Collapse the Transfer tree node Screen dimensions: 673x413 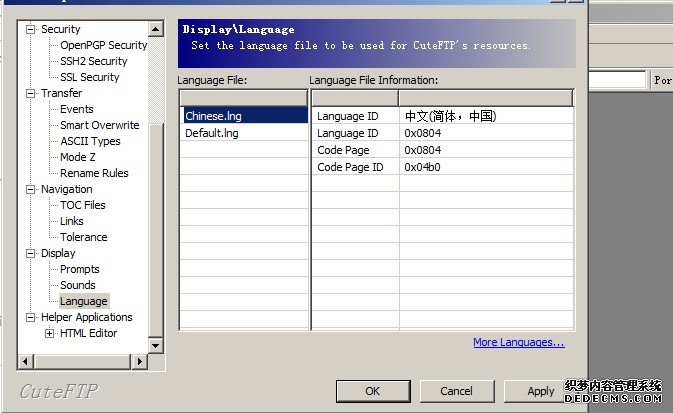(x=31, y=93)
